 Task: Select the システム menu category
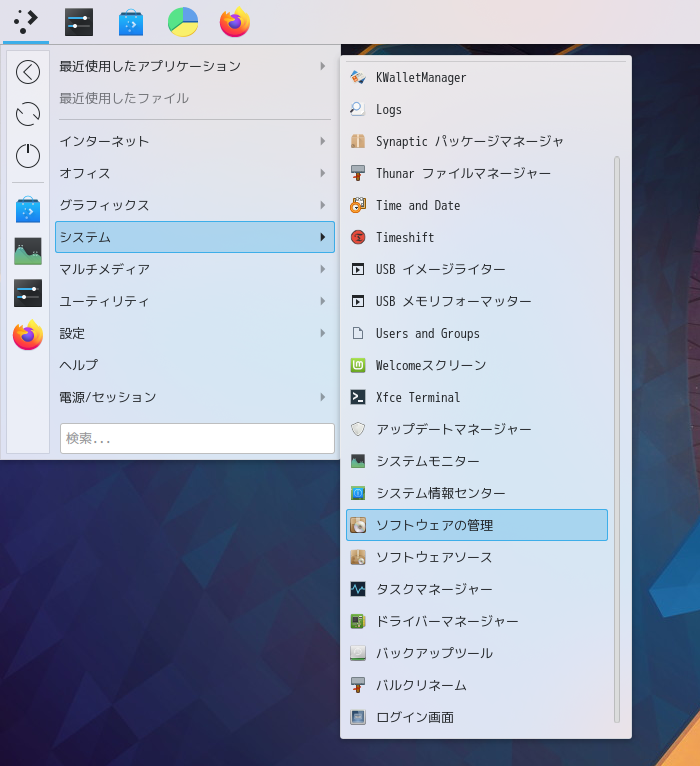pos(195,237)
